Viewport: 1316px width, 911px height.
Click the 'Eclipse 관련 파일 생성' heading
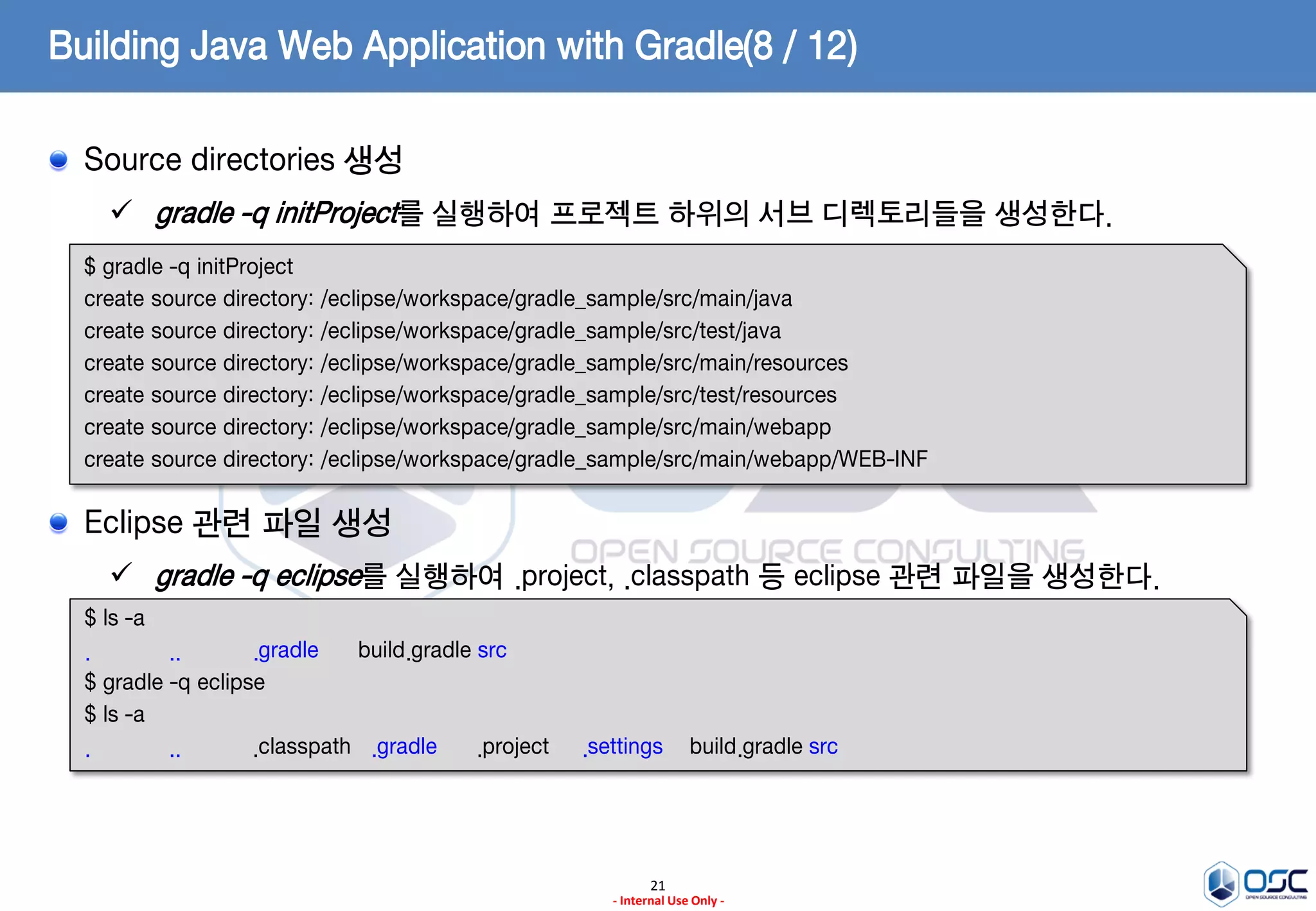pos(237,523)
